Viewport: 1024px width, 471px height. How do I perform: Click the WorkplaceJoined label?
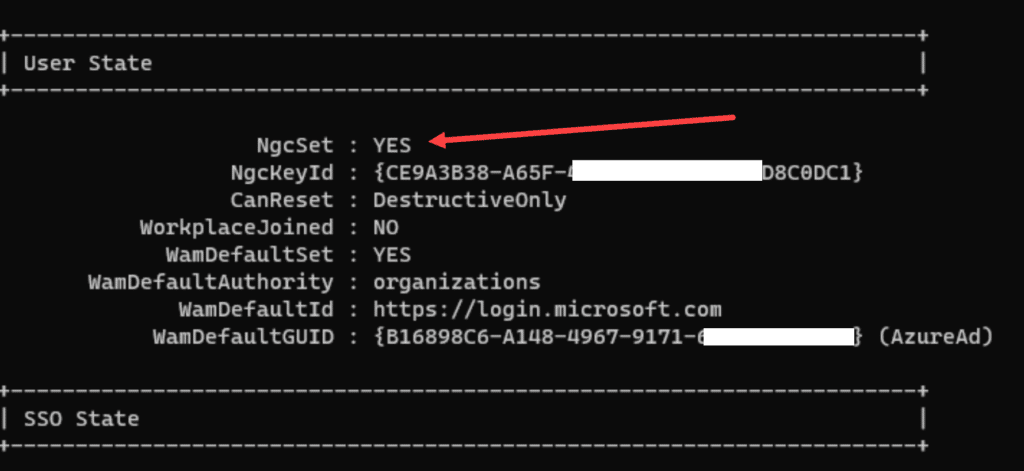point(236,227)
